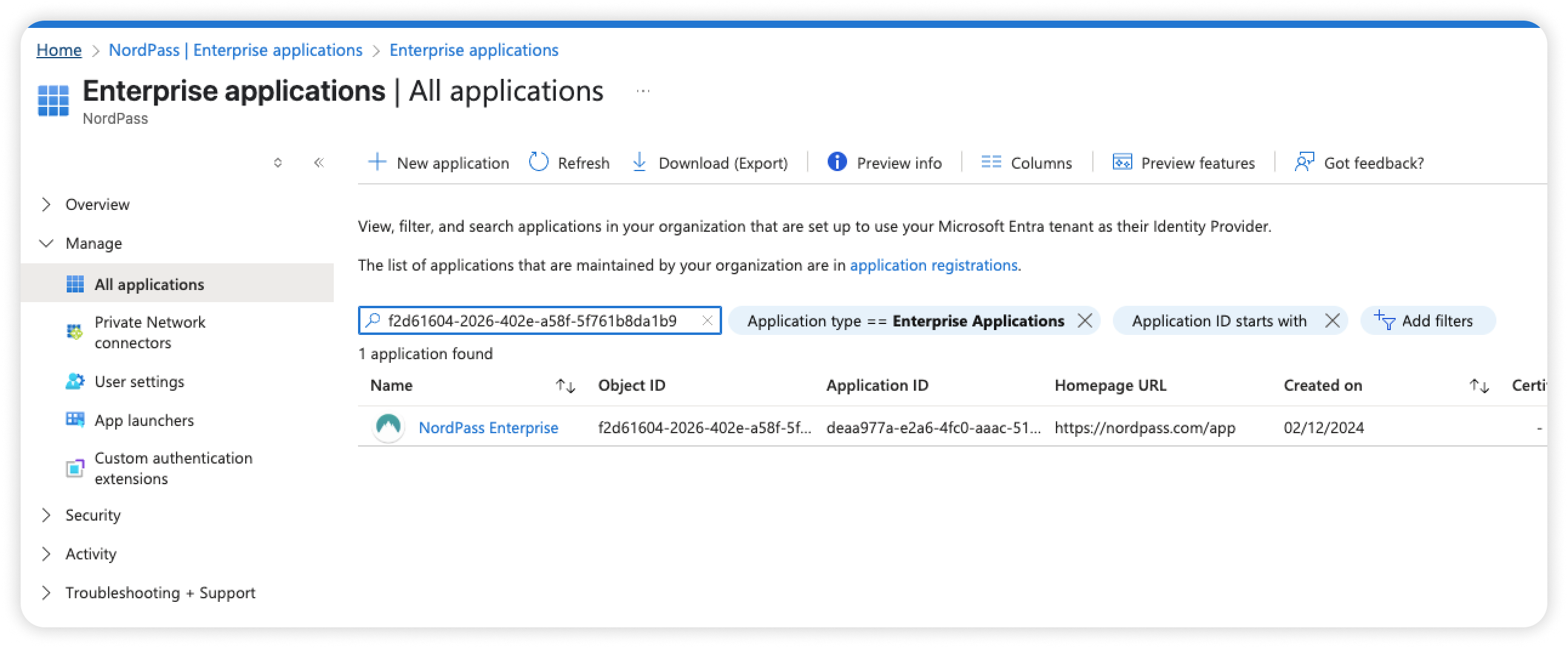Screen dimensions: 1568x648
Task: Click the magnifier icon in search box
Action: 373,320
